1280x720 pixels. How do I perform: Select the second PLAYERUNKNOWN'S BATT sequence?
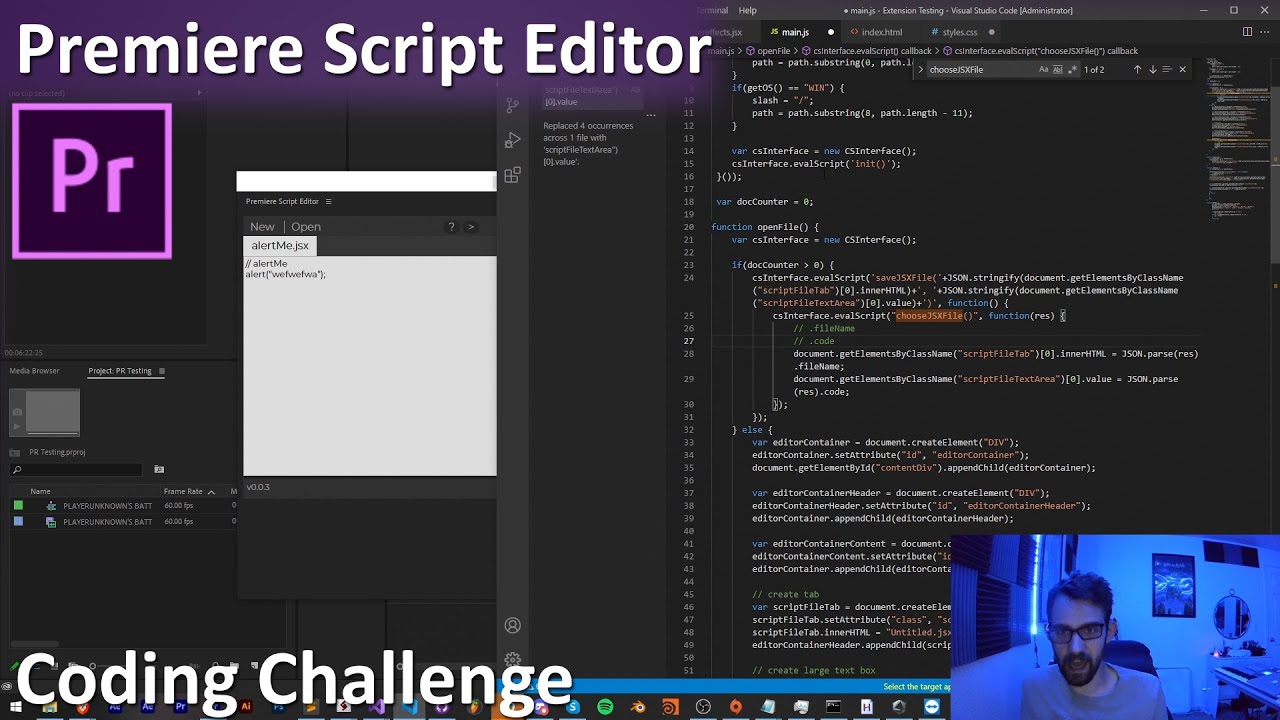click(107, 522)
